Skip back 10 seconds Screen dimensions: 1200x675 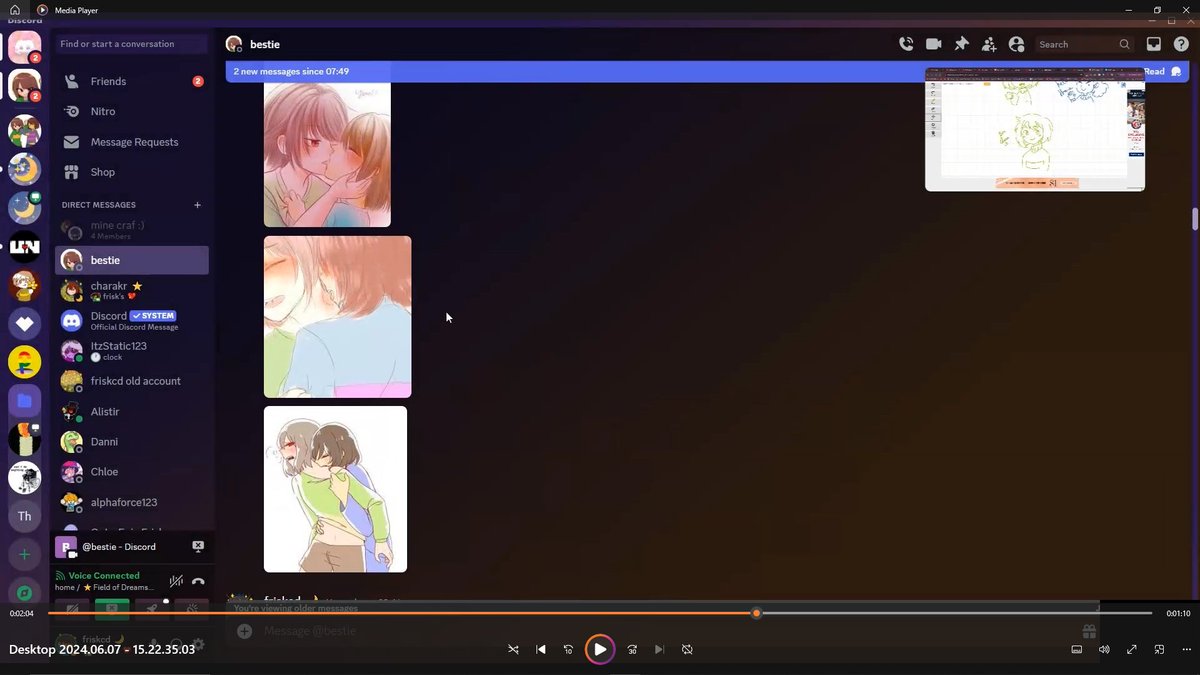click(x=568, y=649)
